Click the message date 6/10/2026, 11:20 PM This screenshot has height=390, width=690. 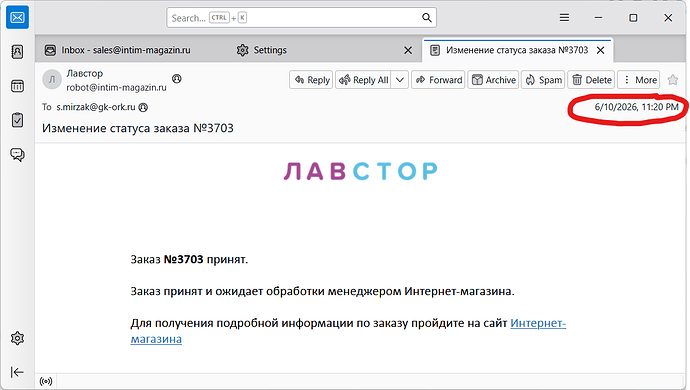(636, 107)
